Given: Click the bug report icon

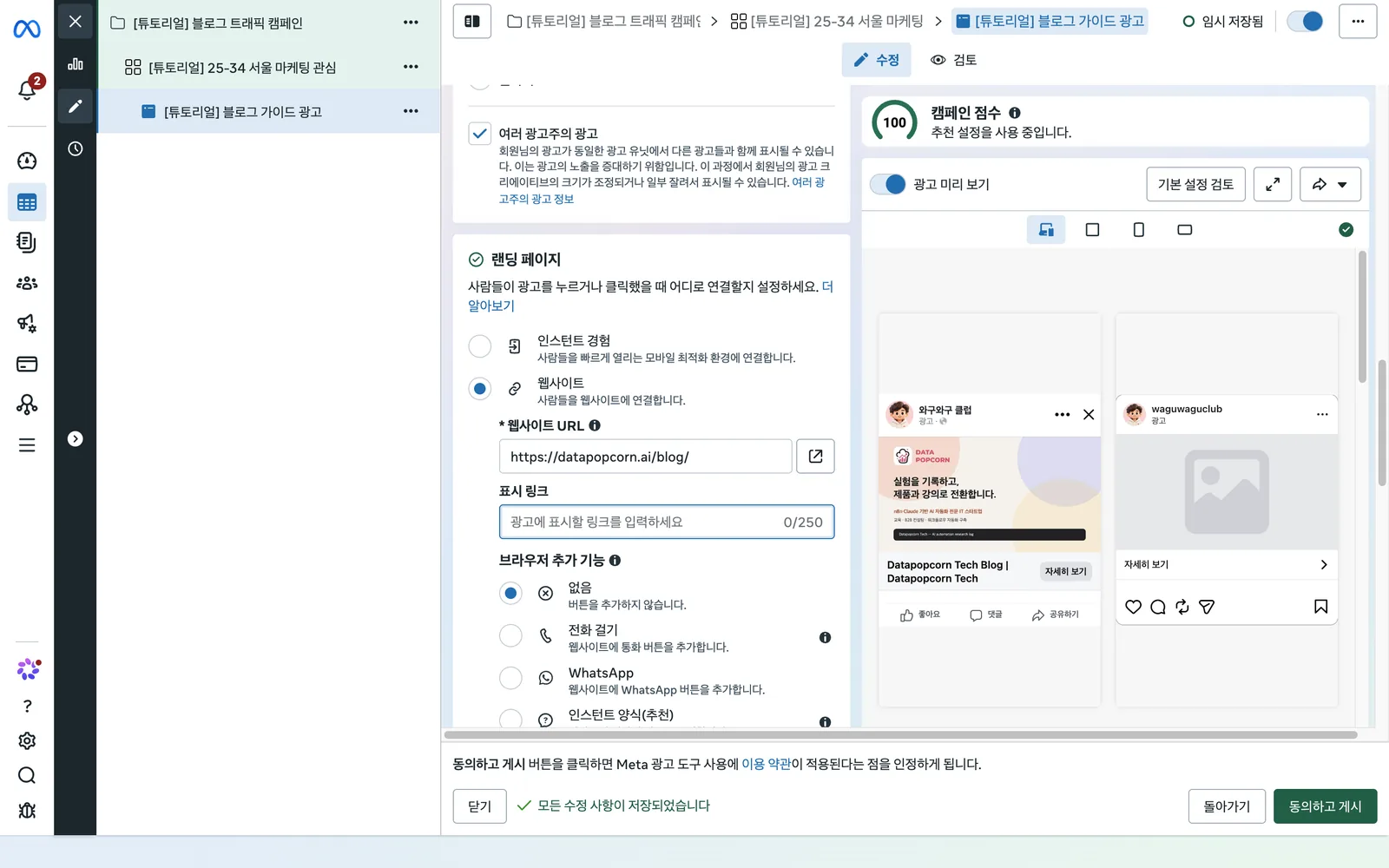Looking at the screenshot, I should click(x=27, y=810).
